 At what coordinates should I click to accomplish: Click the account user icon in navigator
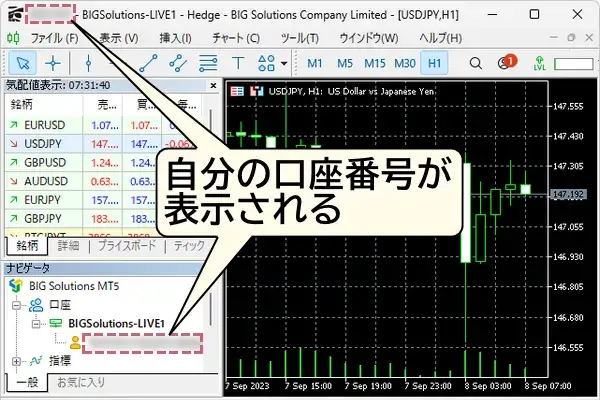(75, 343)
